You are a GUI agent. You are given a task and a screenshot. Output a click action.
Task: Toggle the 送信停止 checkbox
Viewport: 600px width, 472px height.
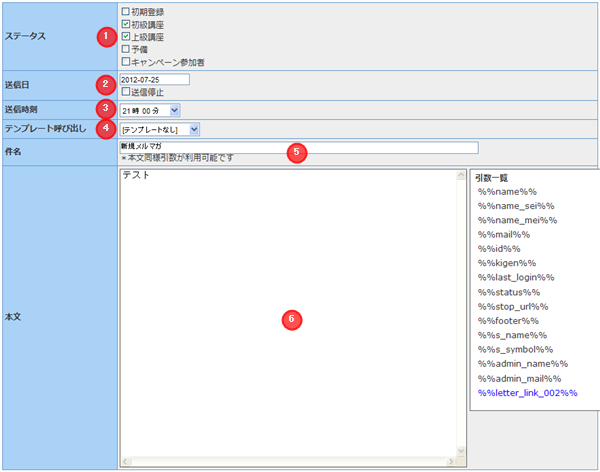pos(124,92)
